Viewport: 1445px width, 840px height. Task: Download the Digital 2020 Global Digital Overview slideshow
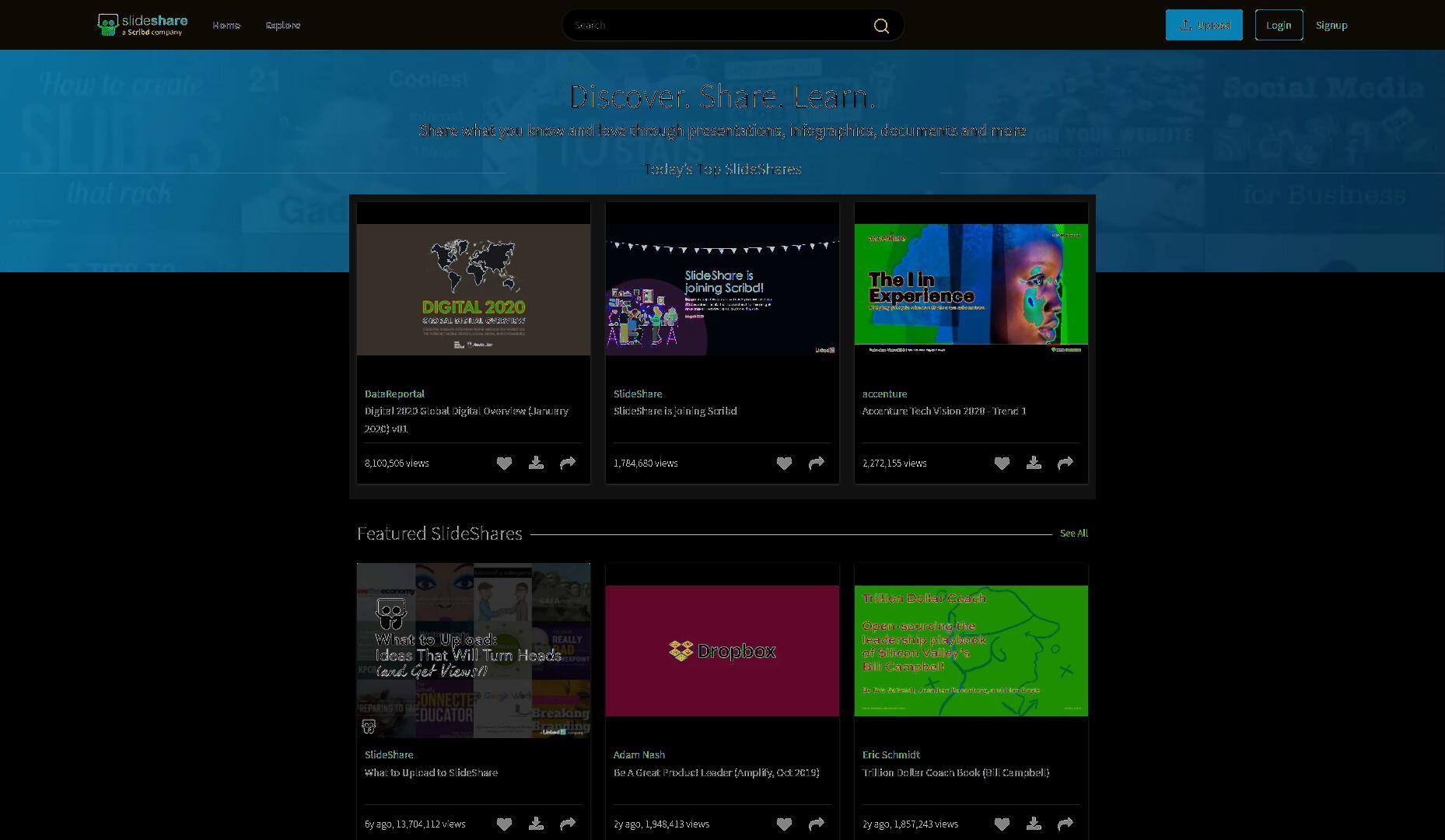[536, 463]
